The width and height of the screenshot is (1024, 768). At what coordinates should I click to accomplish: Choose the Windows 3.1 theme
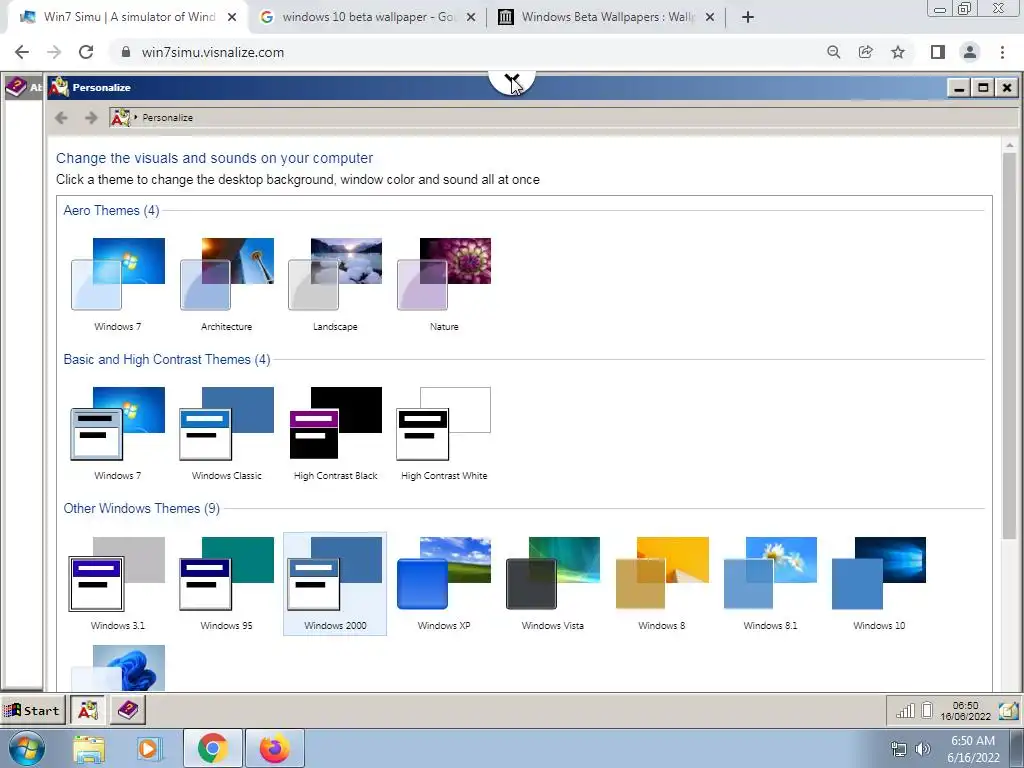pyautogui.click(x=118, y=583)
